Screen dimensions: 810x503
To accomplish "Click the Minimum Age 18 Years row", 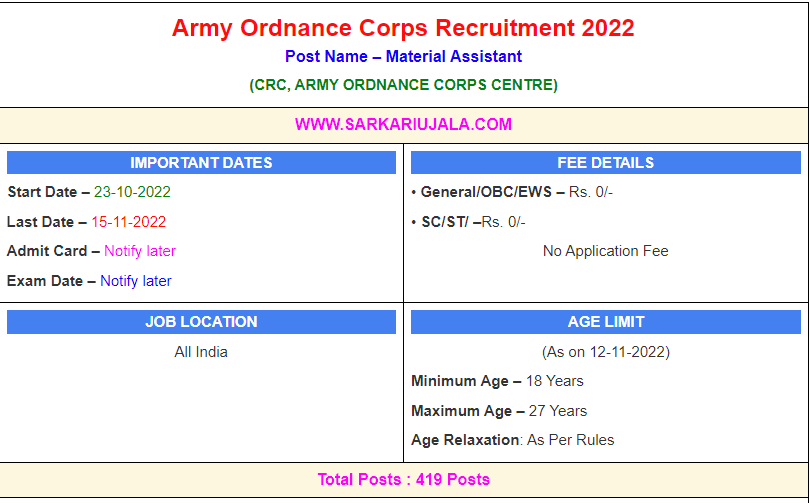I will pos(497,381).
